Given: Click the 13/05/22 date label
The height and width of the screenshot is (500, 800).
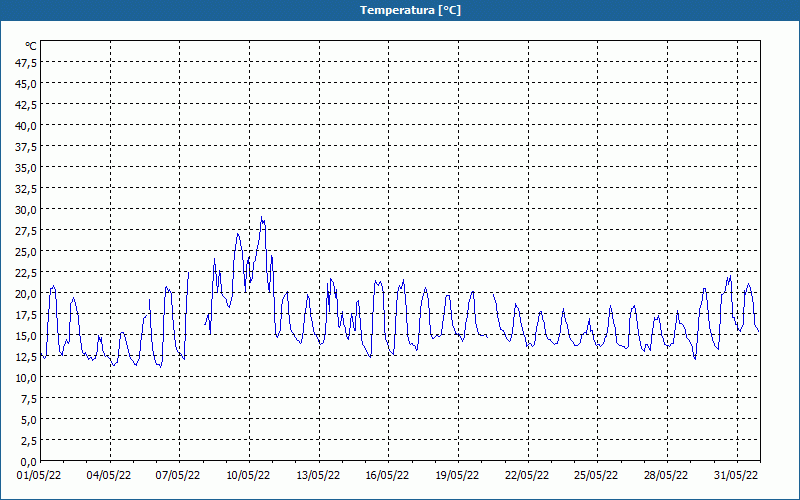Looking at the screenshot, I should (x=318, y=476).
